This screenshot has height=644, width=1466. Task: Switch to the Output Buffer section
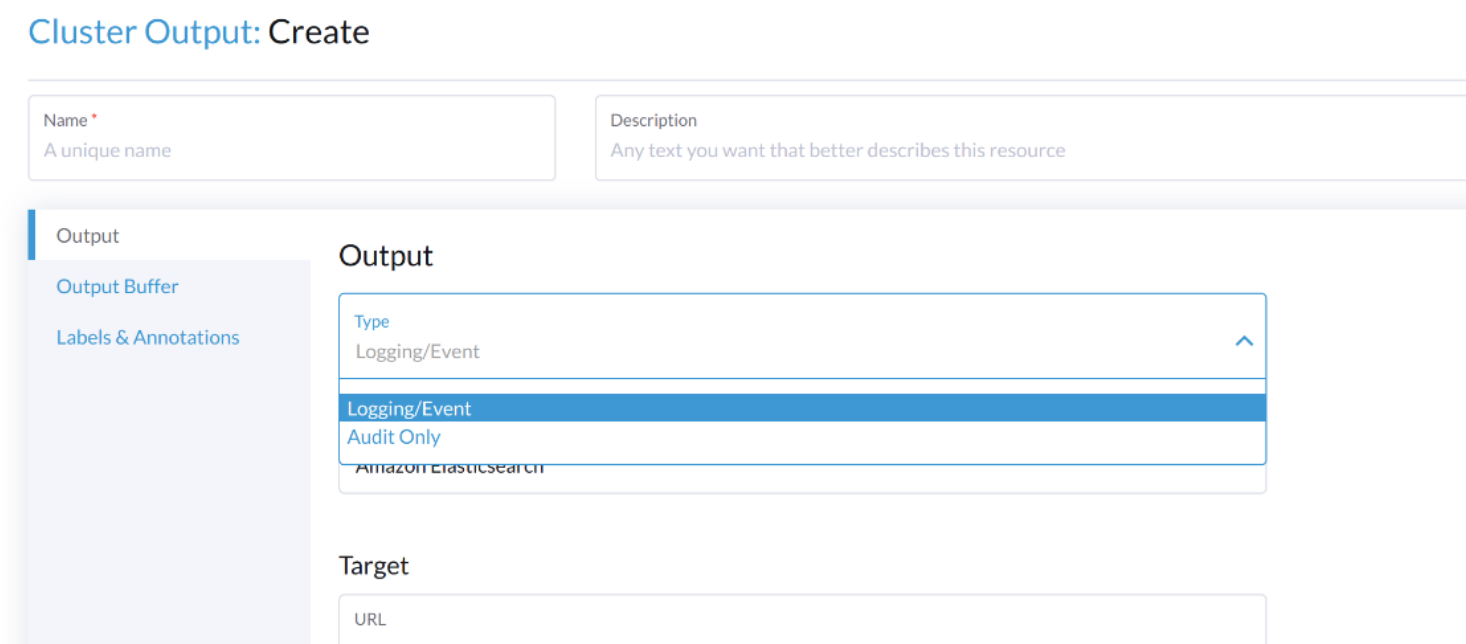click(x=117, y=286)
